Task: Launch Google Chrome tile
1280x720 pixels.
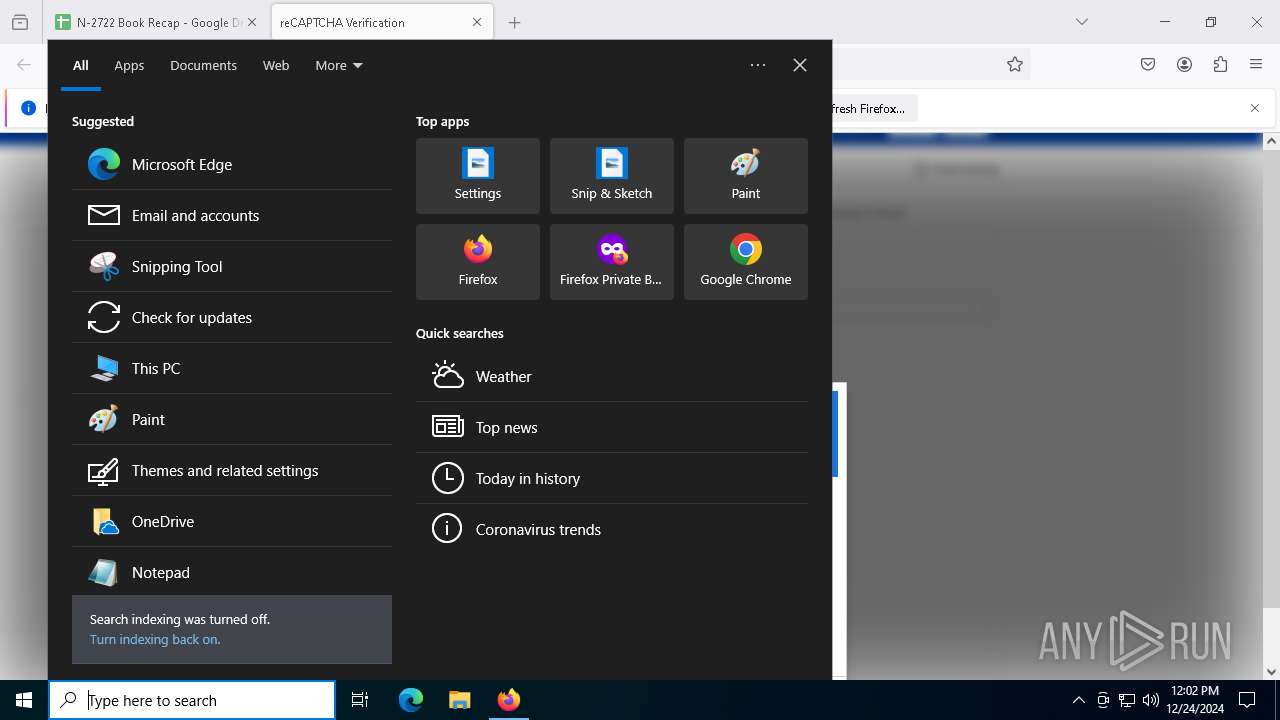Action: point(746,262)
